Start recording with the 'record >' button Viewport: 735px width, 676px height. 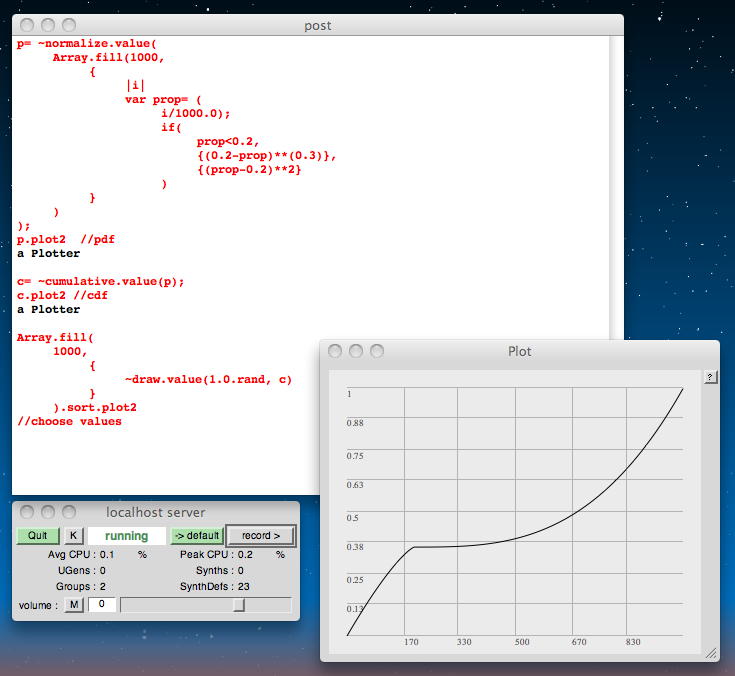261,536
